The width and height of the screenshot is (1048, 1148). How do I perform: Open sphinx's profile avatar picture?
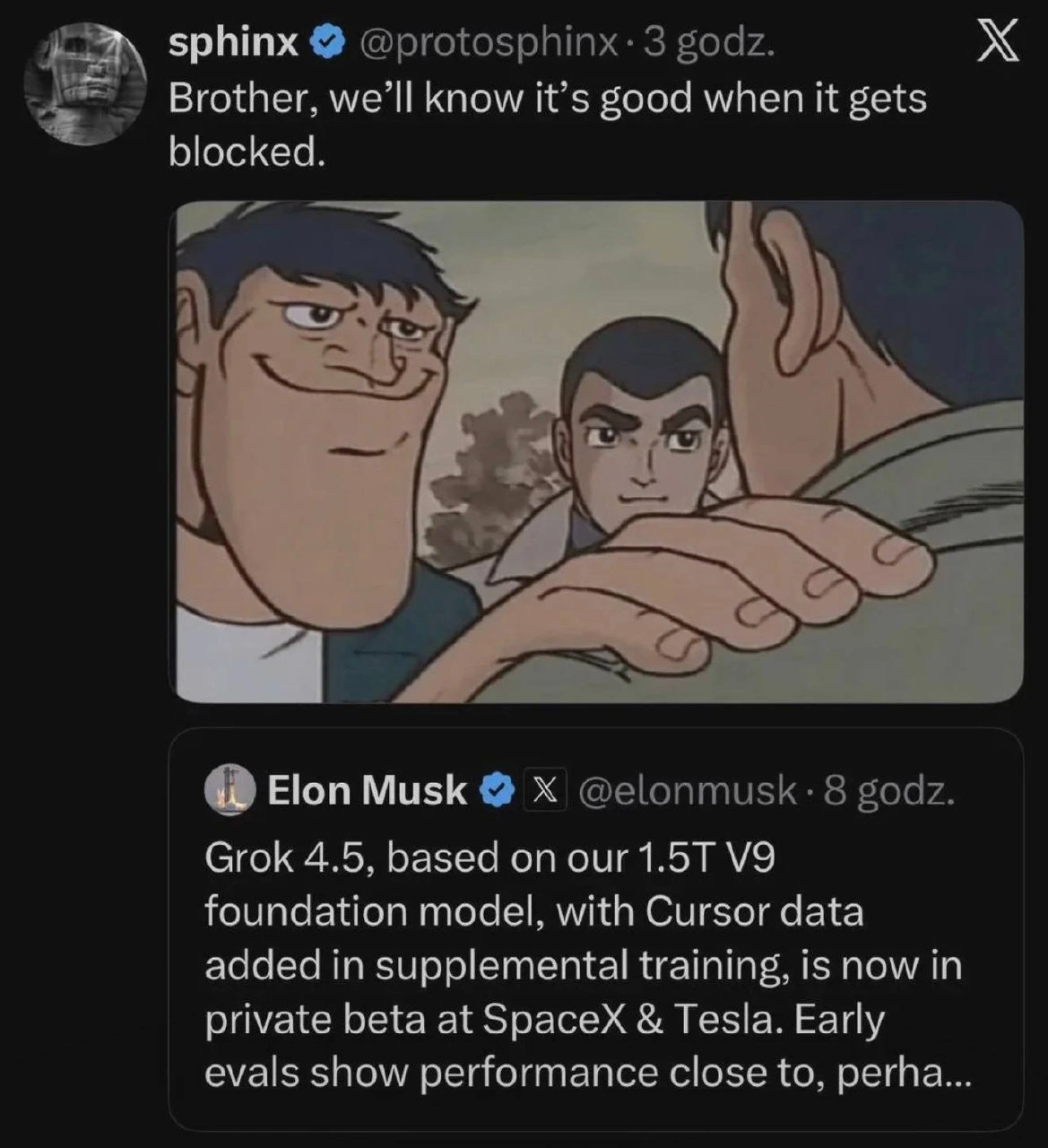[x=86, y=83]
